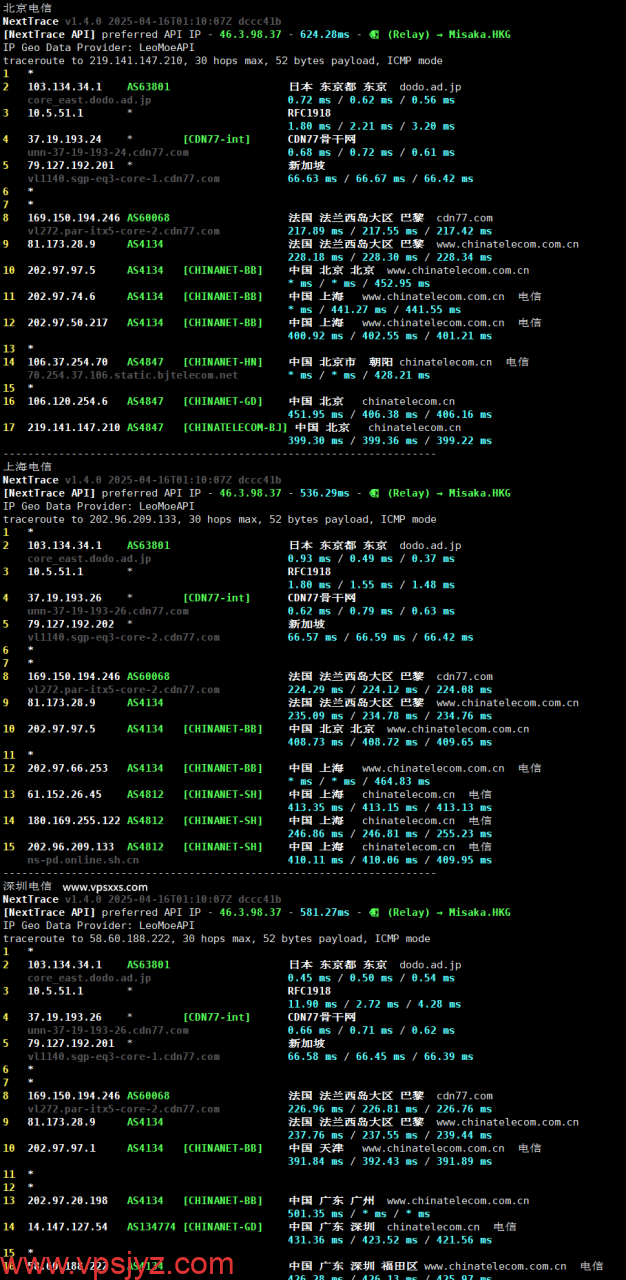Image resolution: width=626 pixels, height=1280 pixels.
Task: Click latency '431.36 ms / 423.52 ms / 421.56 ms'
Action: [389, 1240]
